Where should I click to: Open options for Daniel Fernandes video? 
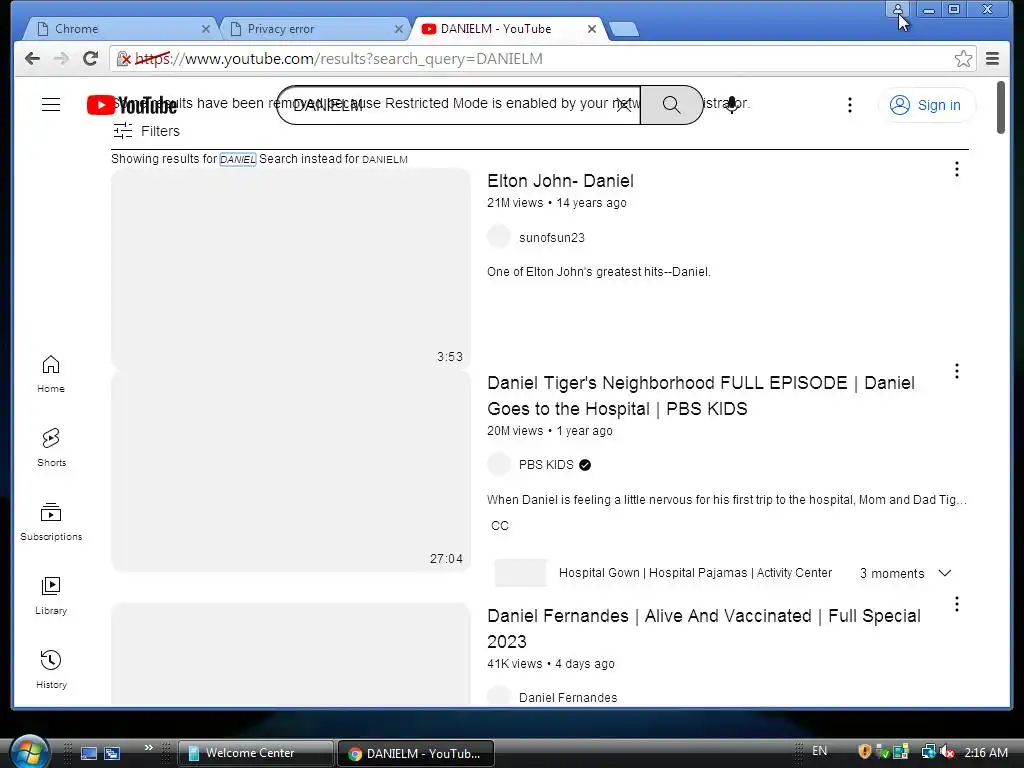957,604
